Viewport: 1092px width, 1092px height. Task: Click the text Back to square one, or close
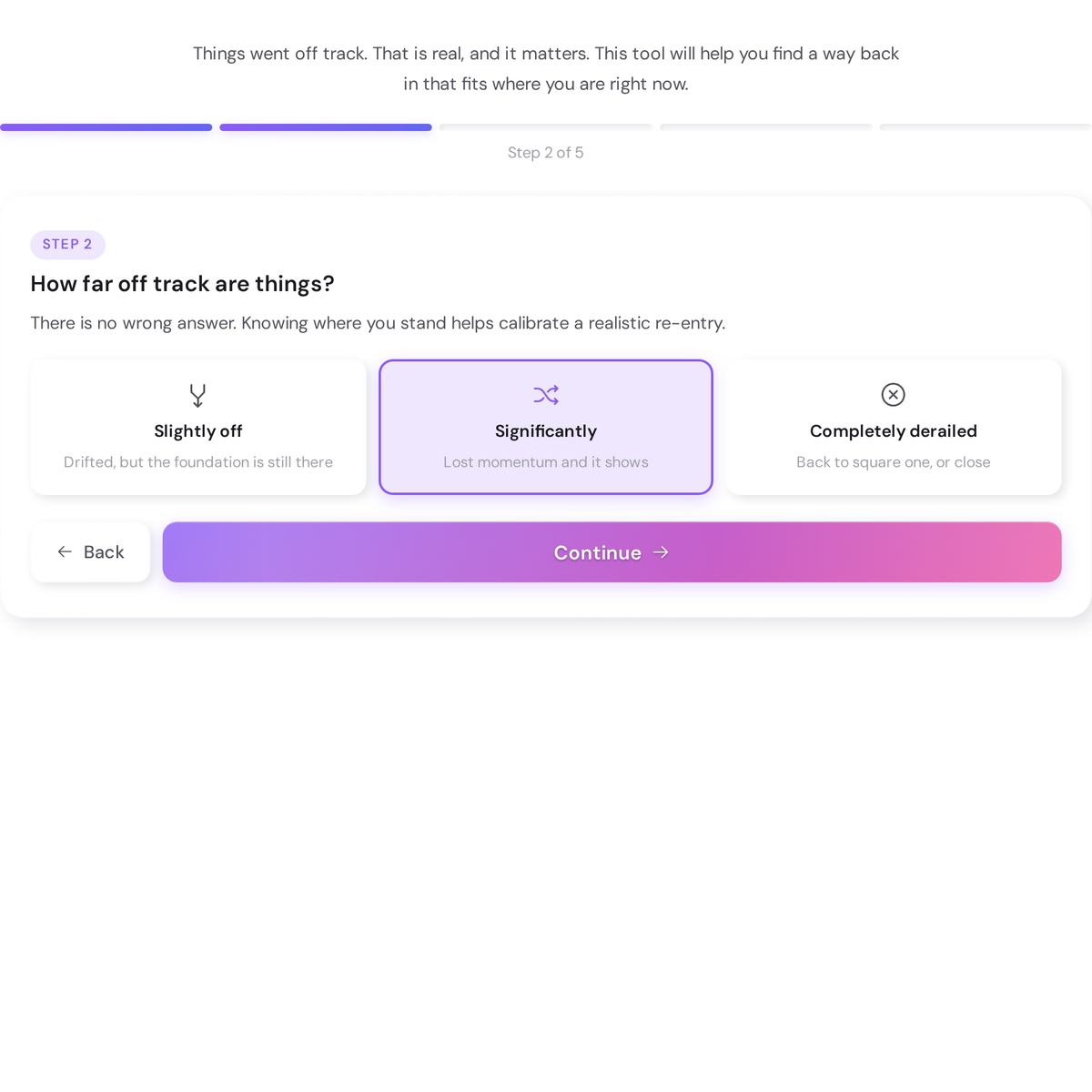click(893, 462)
